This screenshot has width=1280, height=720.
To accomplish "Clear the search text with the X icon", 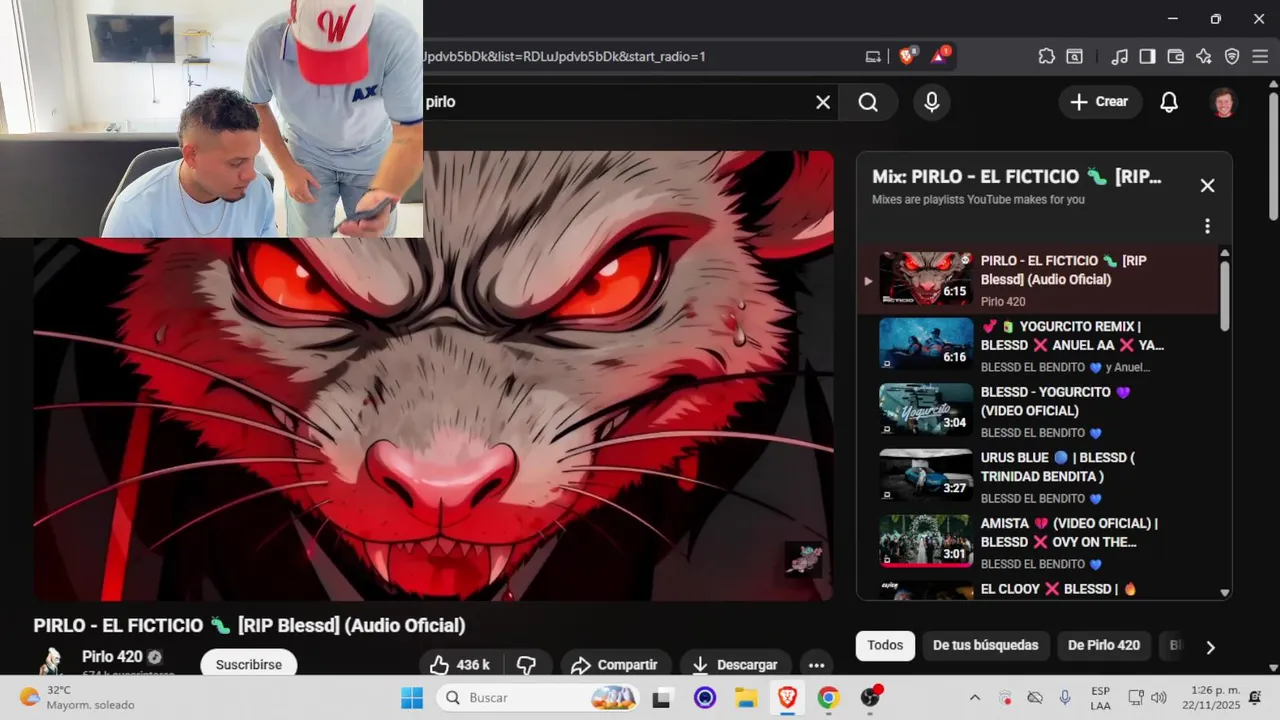I will pos(823,102).
